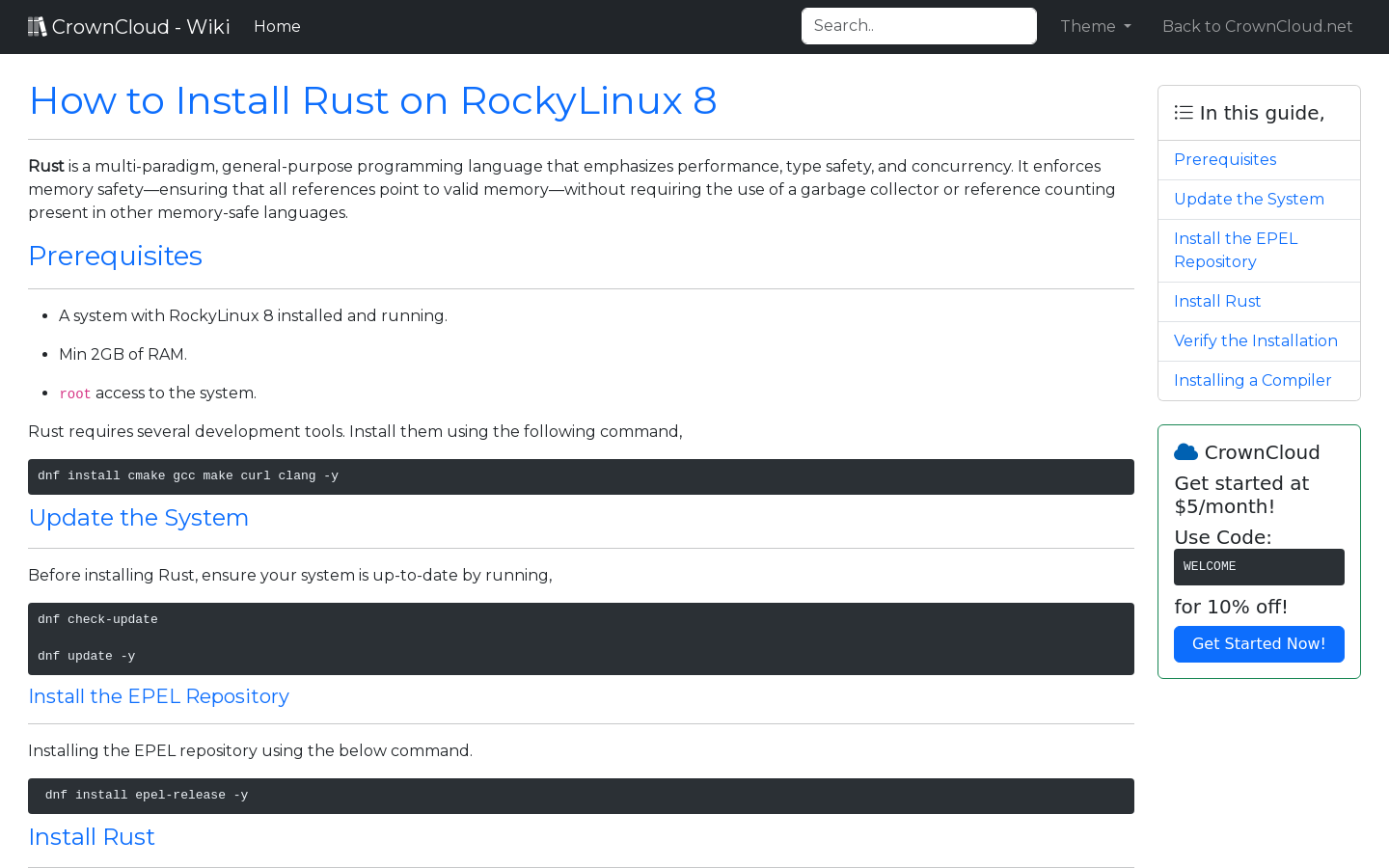
Task: Open the Theme dropdown
Action: (x=1095, y=26)
